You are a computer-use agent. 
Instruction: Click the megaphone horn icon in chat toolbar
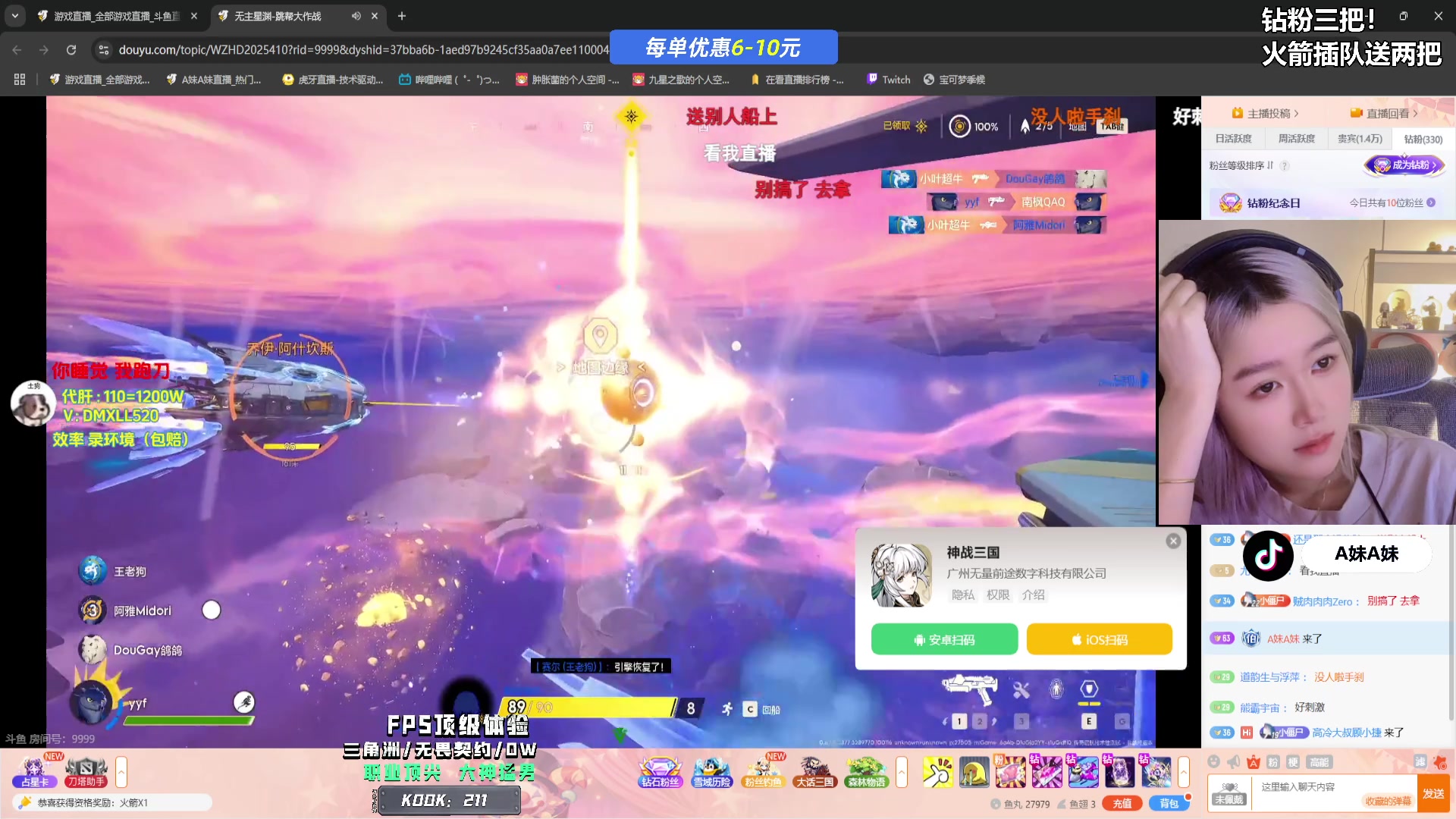(1234, 762)
